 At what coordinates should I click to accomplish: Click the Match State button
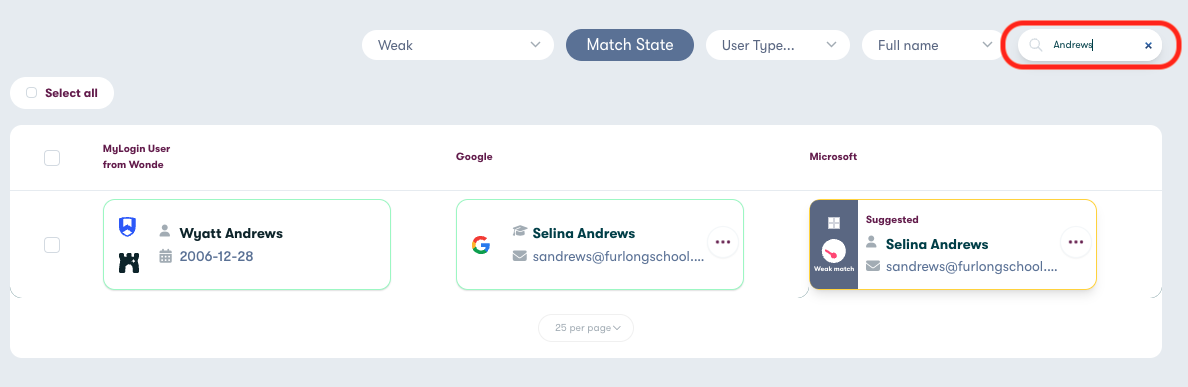click(630, 45)
